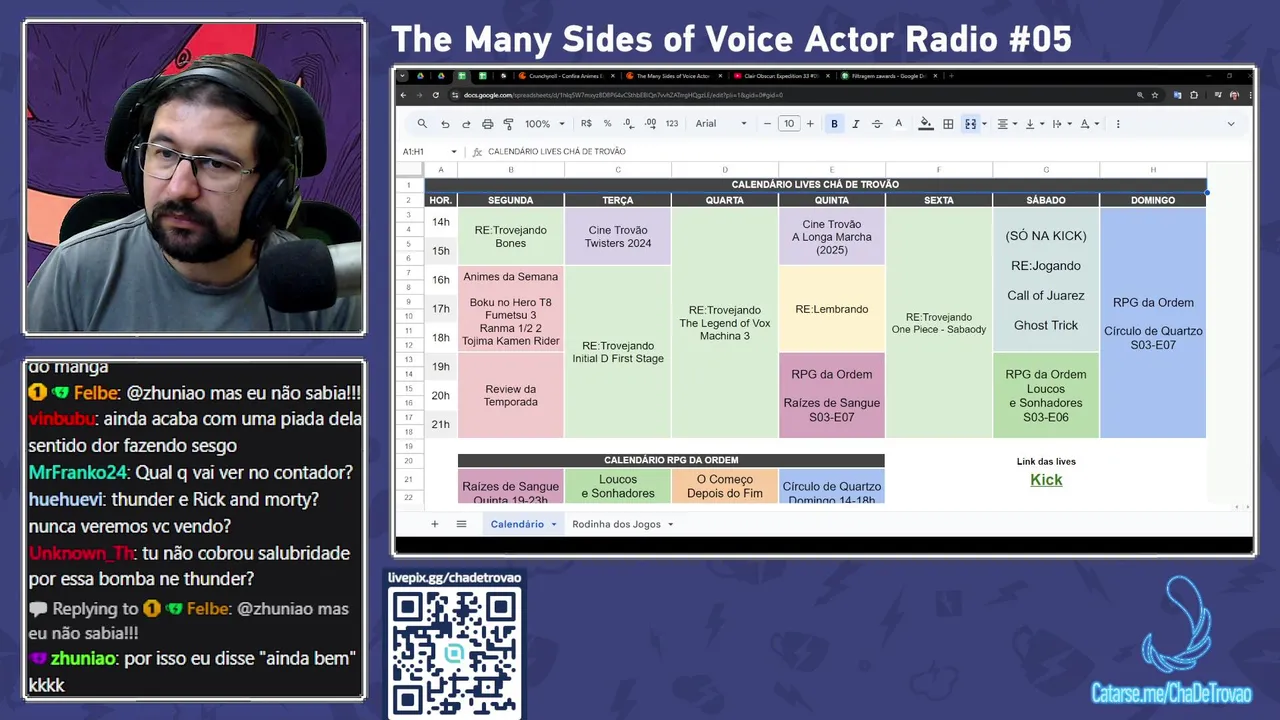The width and height of the screenshot is (1280, 720).
Task: Click the livepix QR code image
Action: 454,651
